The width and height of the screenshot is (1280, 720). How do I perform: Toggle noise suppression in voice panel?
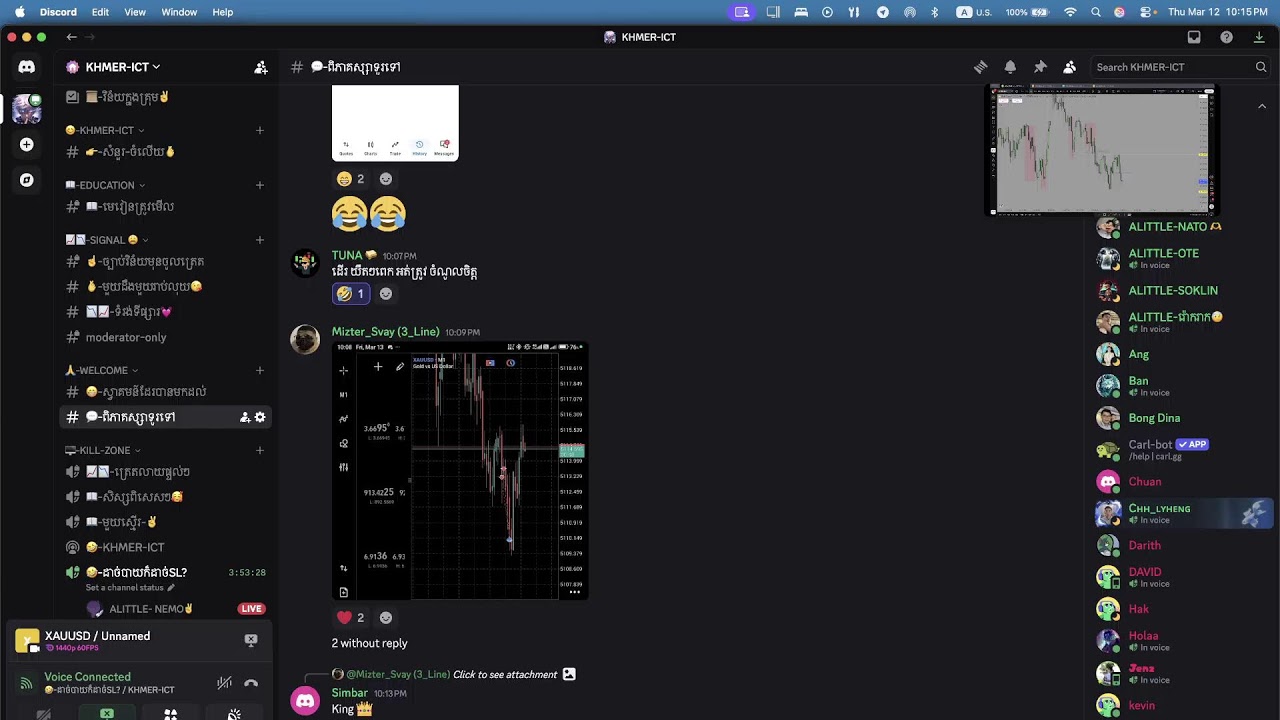coord(224,683)
